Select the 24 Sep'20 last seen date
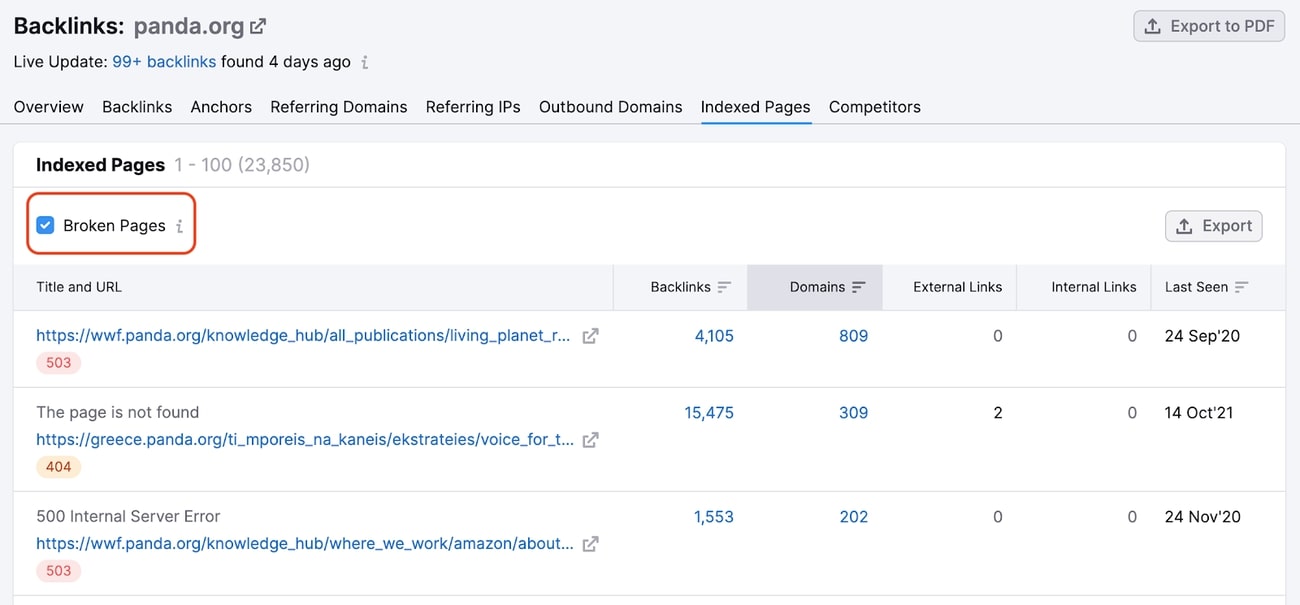1300x605 pixels. pyautogui.click(x=1202, y=336)
